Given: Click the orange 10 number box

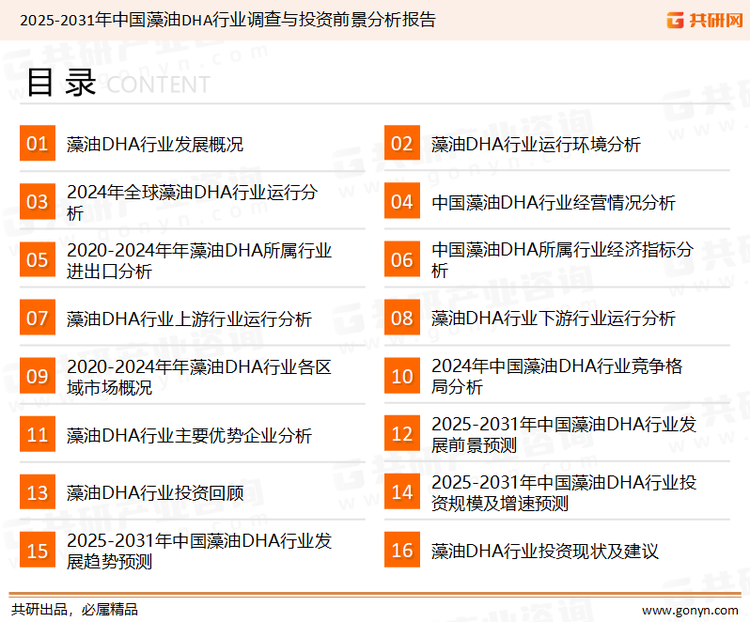Looking at the screenshot, I should (x=402, y=376).
